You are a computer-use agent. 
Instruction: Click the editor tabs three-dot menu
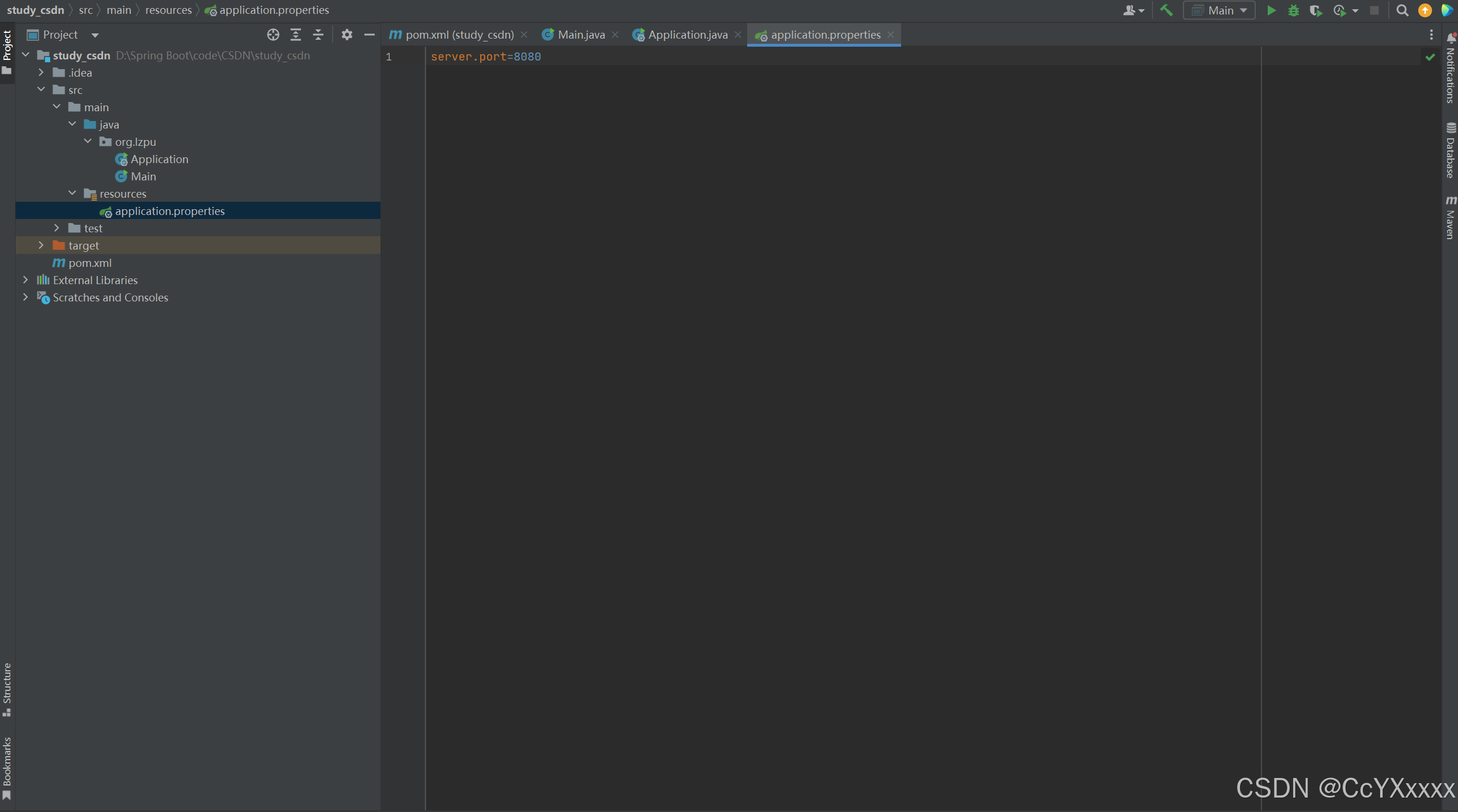coord(1431,35)
